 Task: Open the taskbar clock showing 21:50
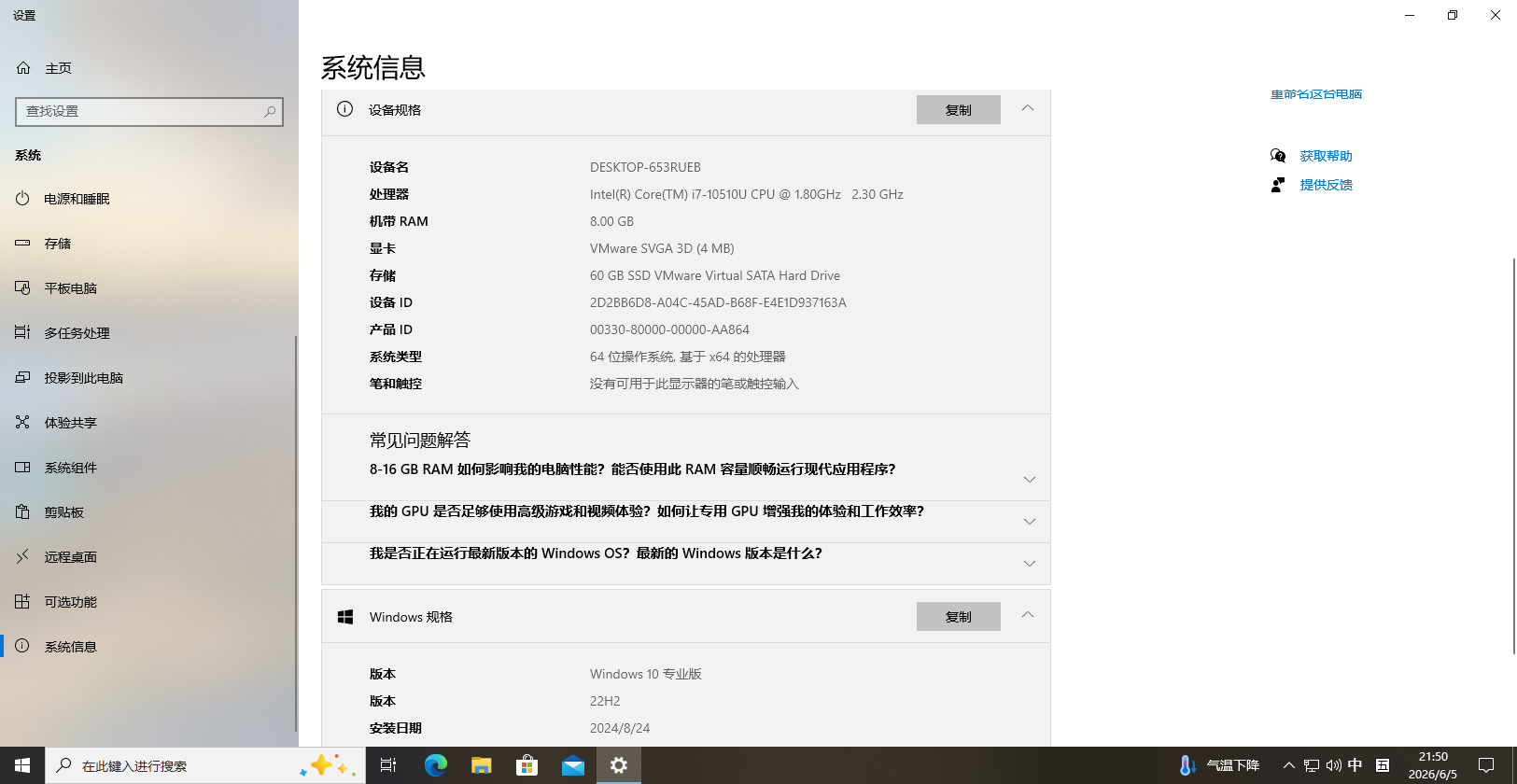(x=1433, y=765)
